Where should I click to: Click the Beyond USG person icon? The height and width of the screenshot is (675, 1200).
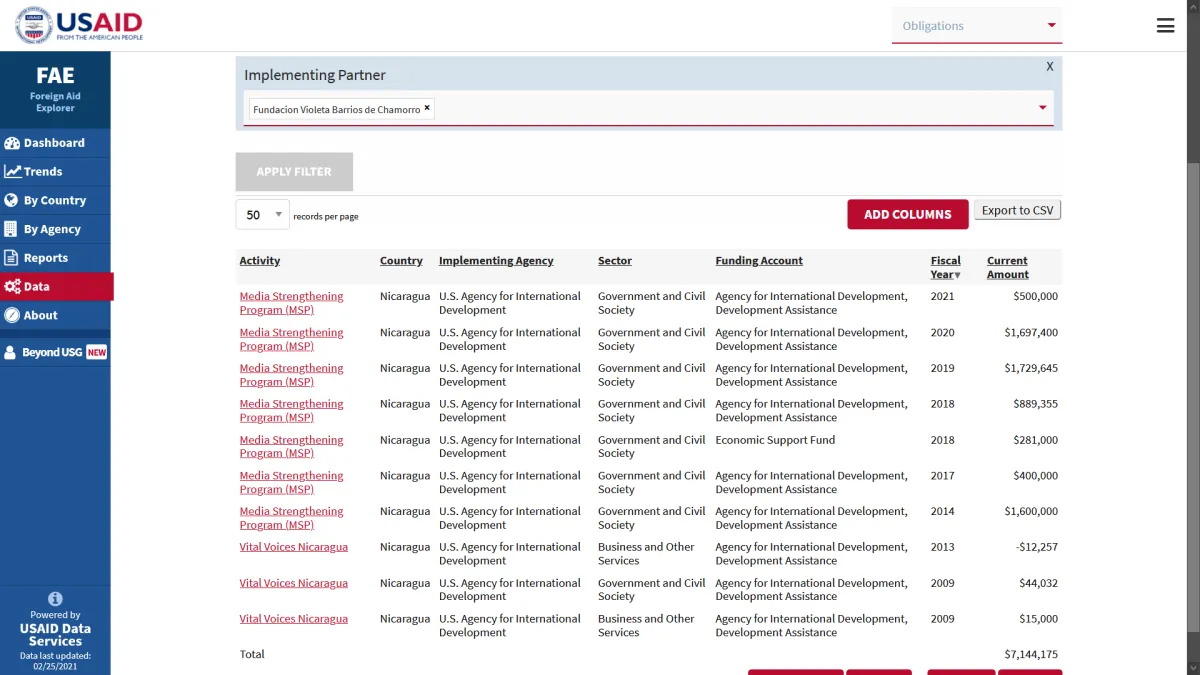11,352
